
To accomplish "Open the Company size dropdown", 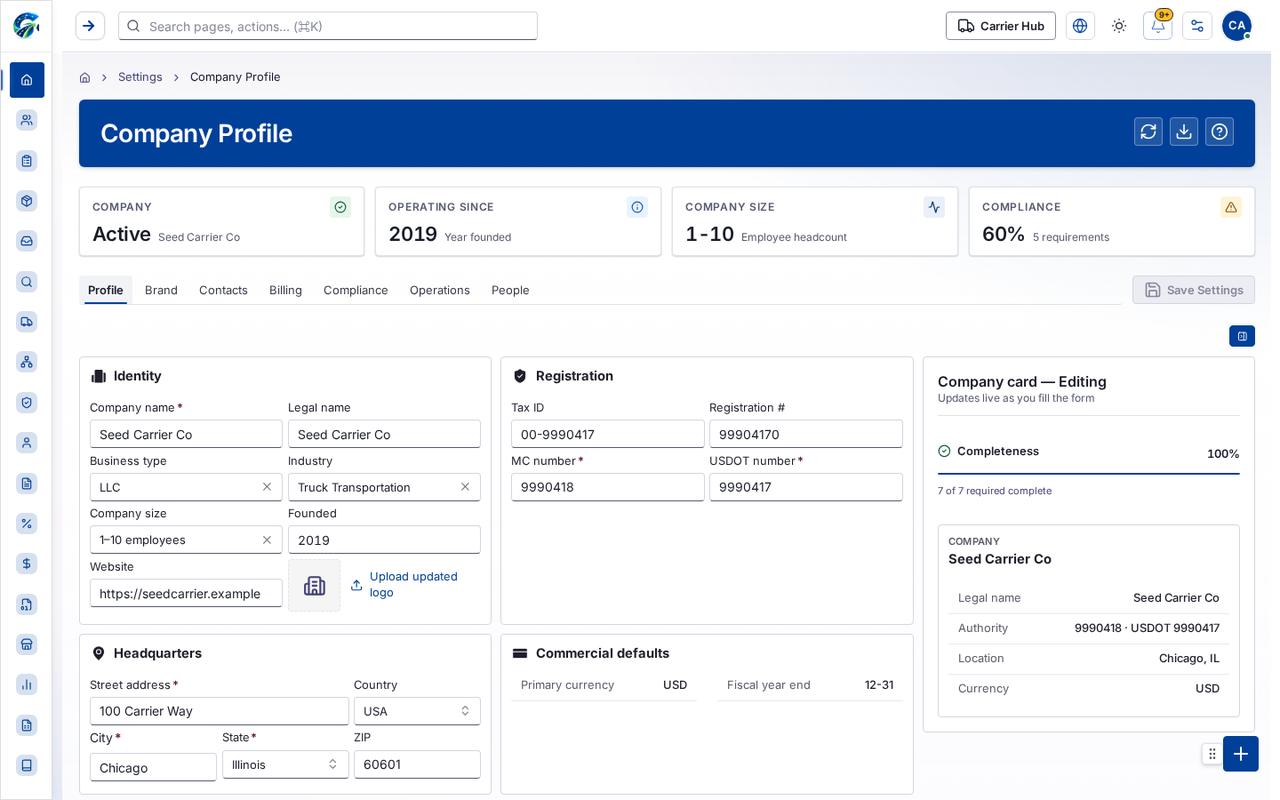I will 186,540.
